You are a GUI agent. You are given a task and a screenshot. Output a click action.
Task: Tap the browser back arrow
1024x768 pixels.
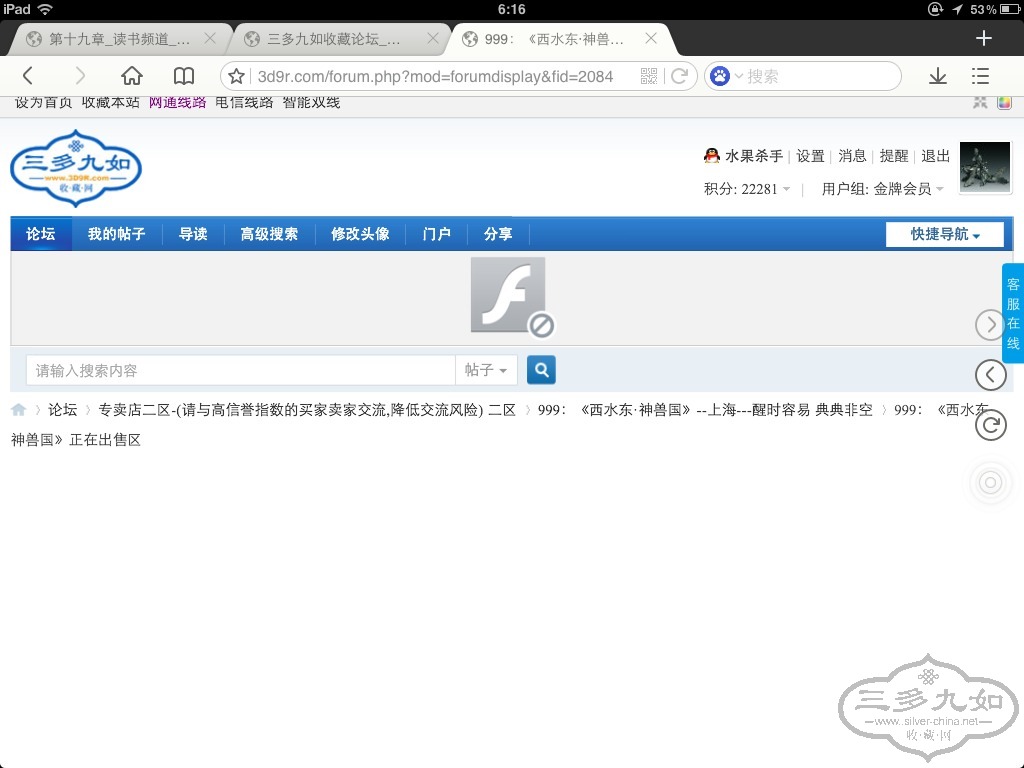(x=28, y=76)
